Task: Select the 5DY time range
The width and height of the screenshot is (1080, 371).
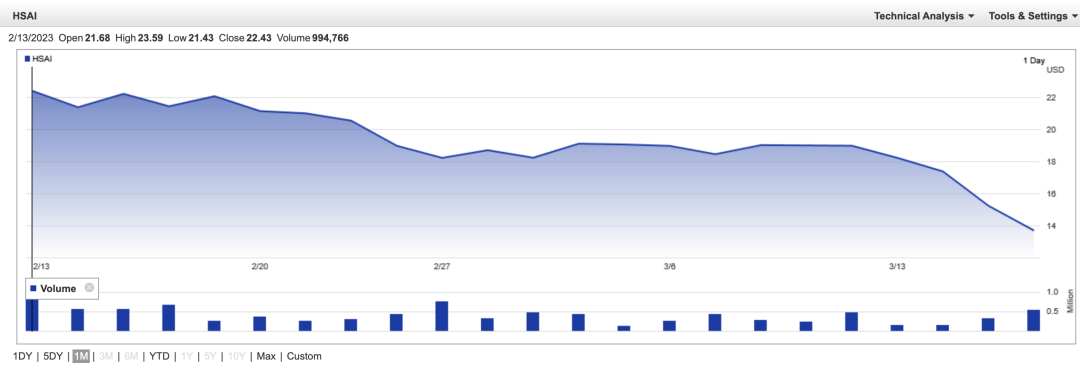Action: 53,357
